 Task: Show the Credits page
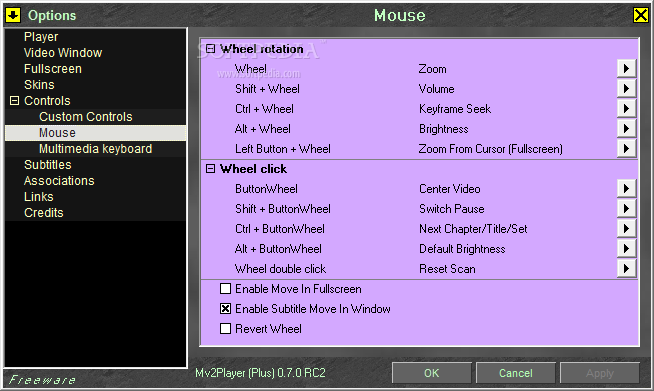click(44, 212)
